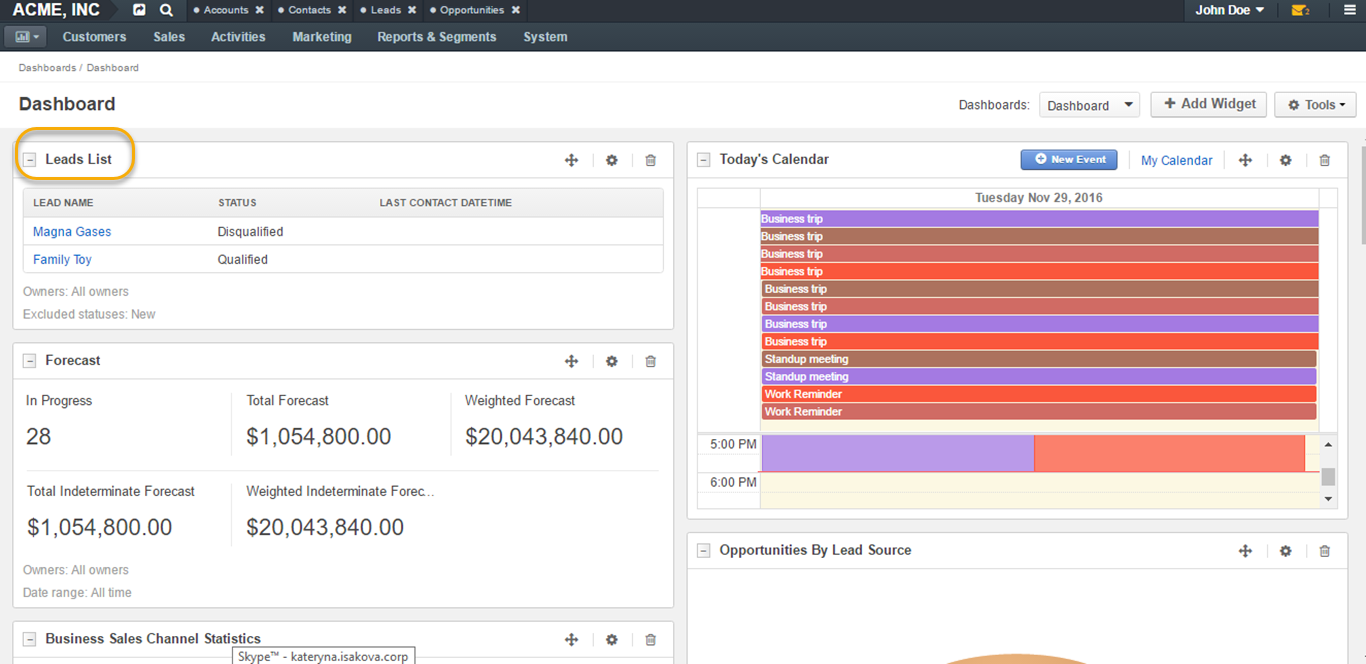
Task: Click the Dashboards breadcrumb link
Action: click(47, 68)
